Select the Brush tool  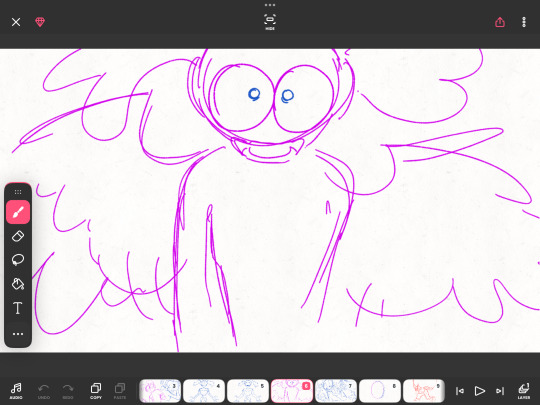[x=18, y=212]
